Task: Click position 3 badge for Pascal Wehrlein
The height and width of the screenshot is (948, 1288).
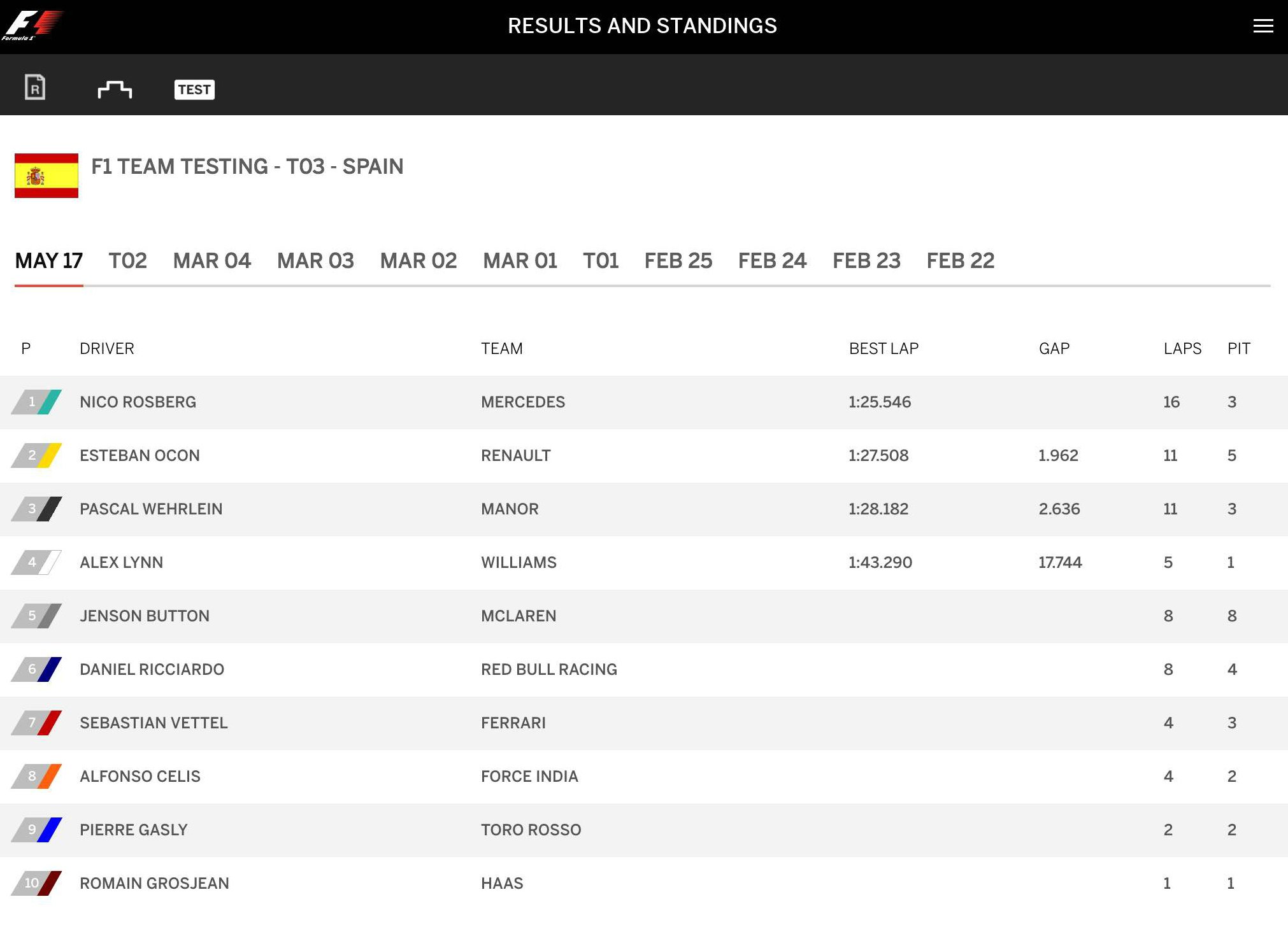Action: (x=36, y=509)
